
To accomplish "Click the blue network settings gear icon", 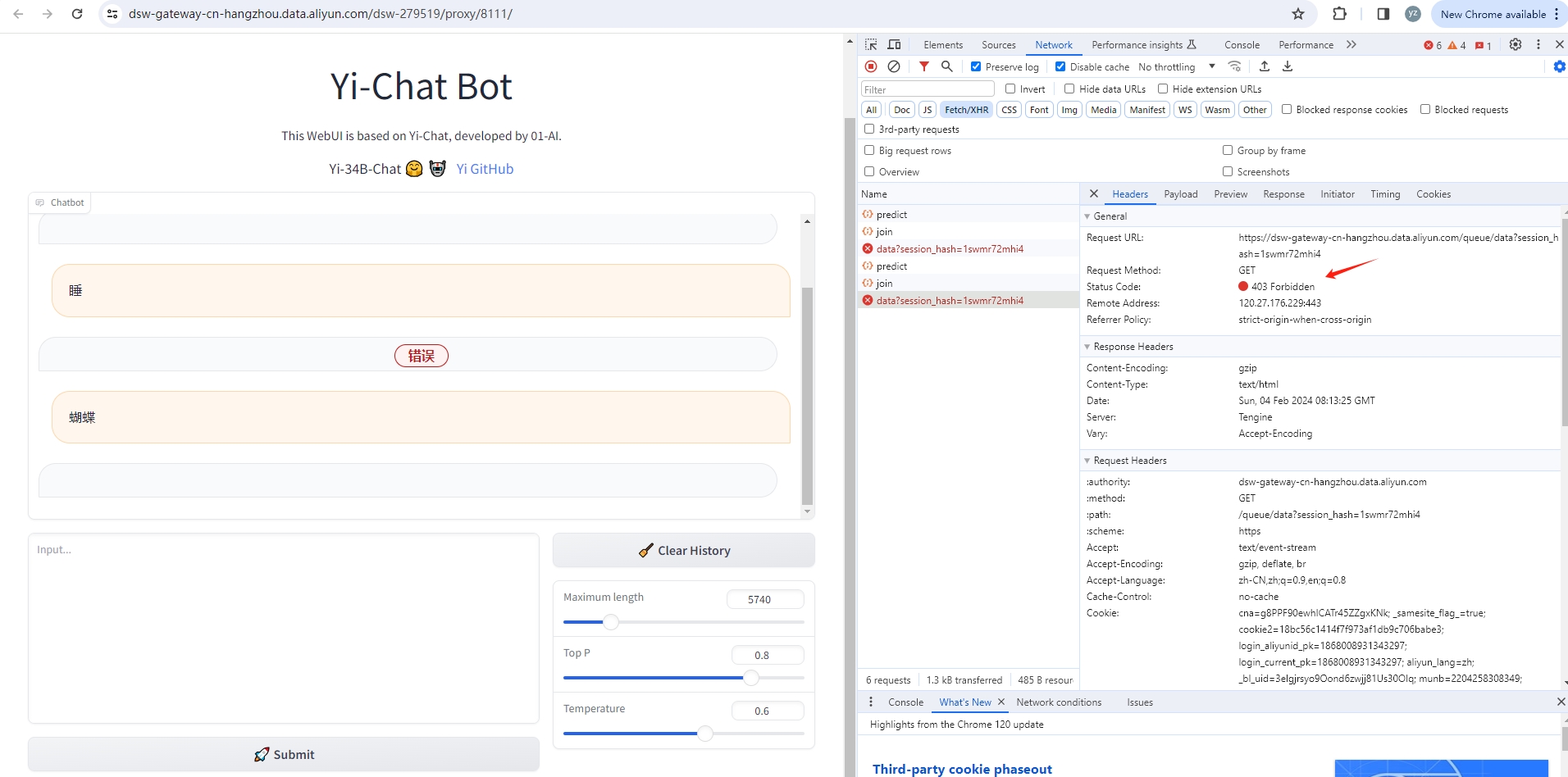I will point(1559,66).
